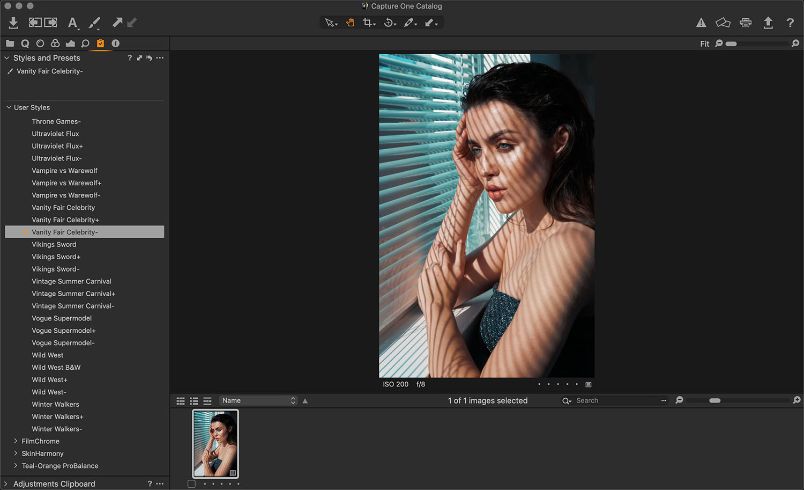Open the Library folder tool tab

pyautogui.click(x=10, y=44)
